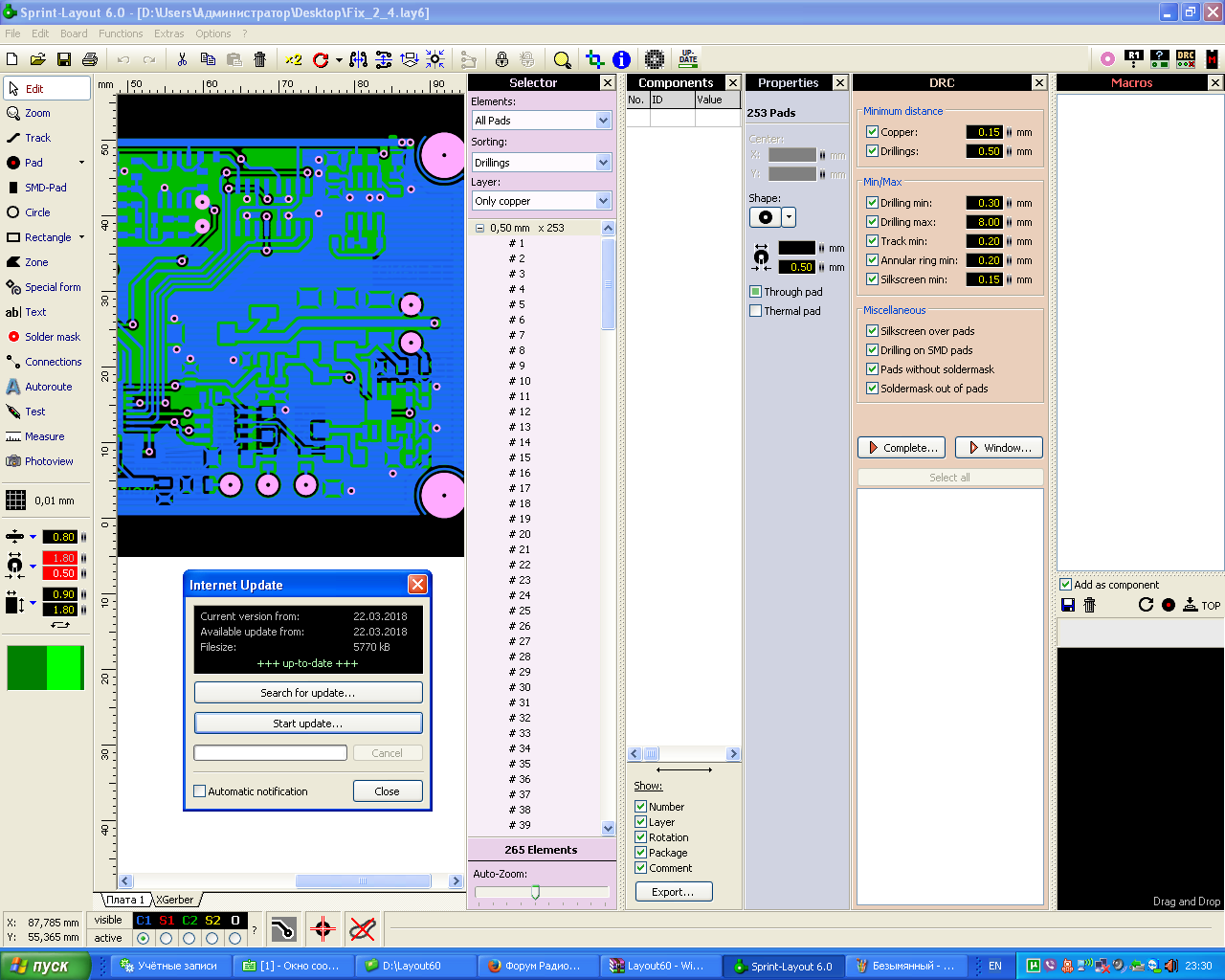Viewport: 1225px width, 980px height.
Task: Open the Photoview mode
Action: tap(48, 461)
